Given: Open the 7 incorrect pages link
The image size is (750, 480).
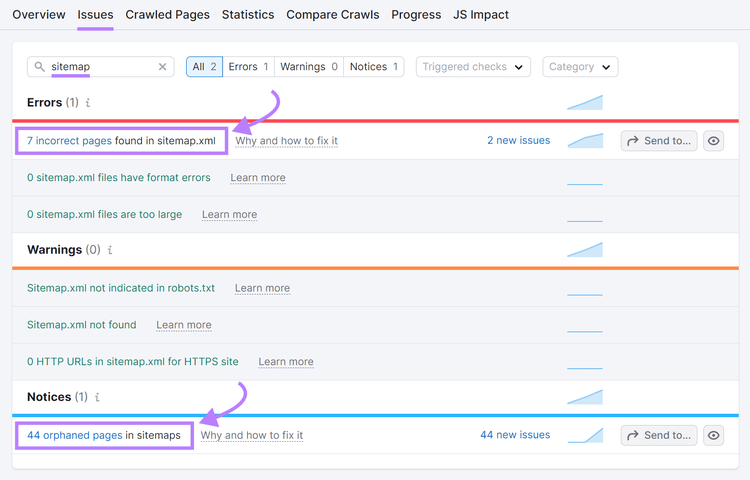Looking at the screenshot, I should 69,141.
